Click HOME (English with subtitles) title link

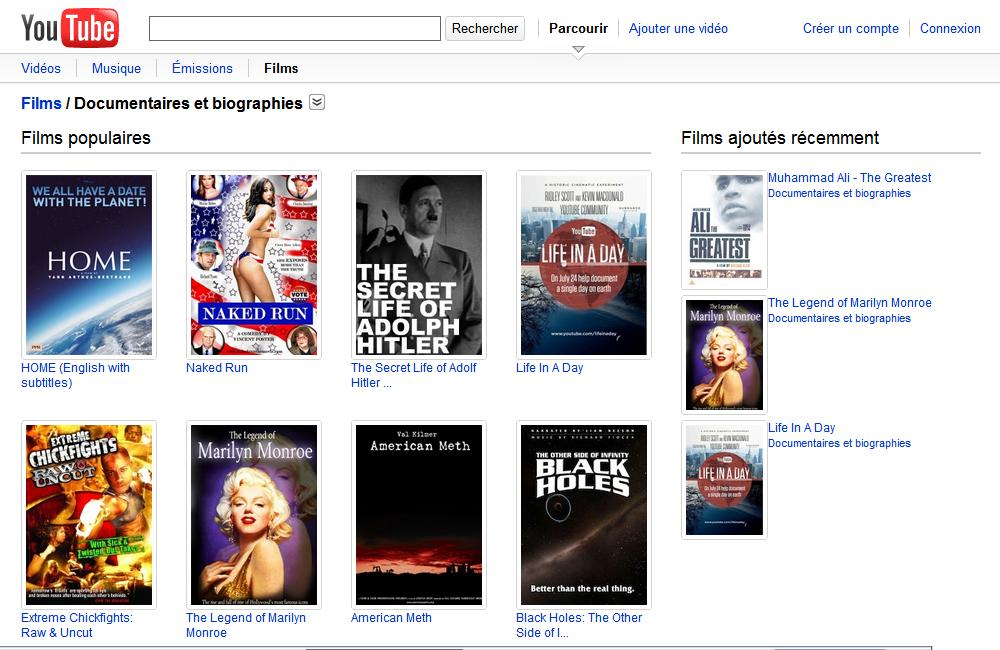tap(75, 375)
